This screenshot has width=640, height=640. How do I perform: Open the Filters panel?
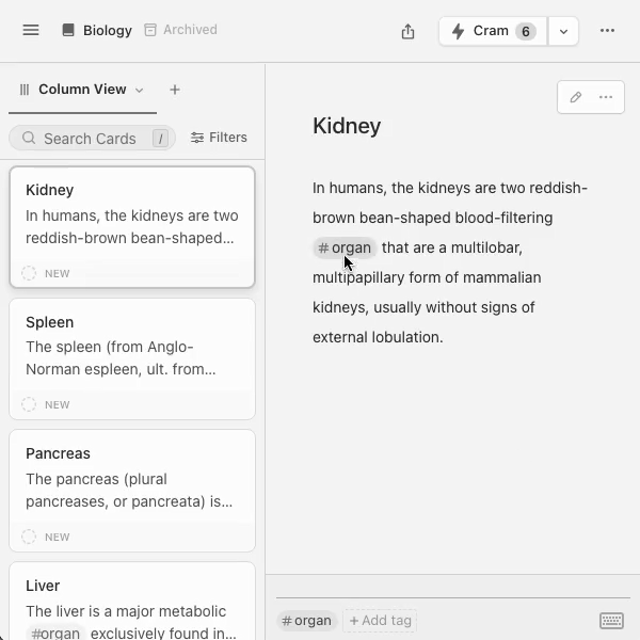219,138
